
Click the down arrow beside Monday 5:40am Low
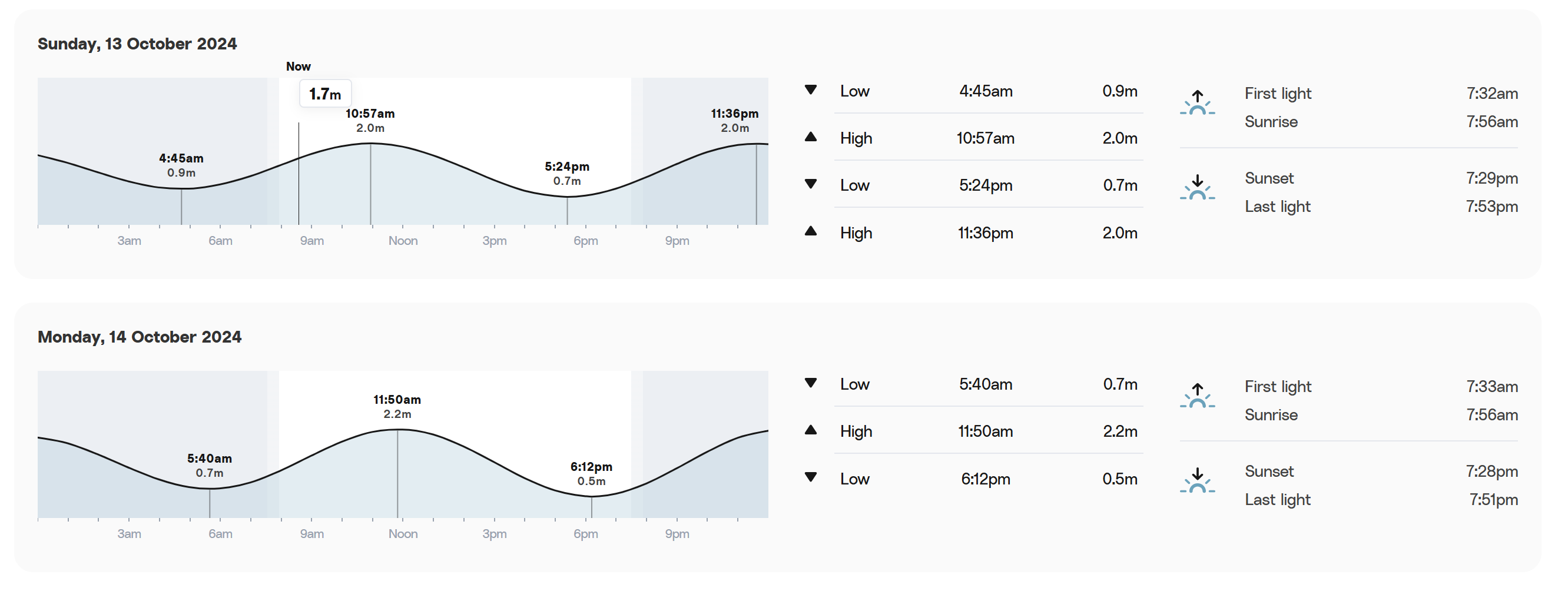coord(810,383)
